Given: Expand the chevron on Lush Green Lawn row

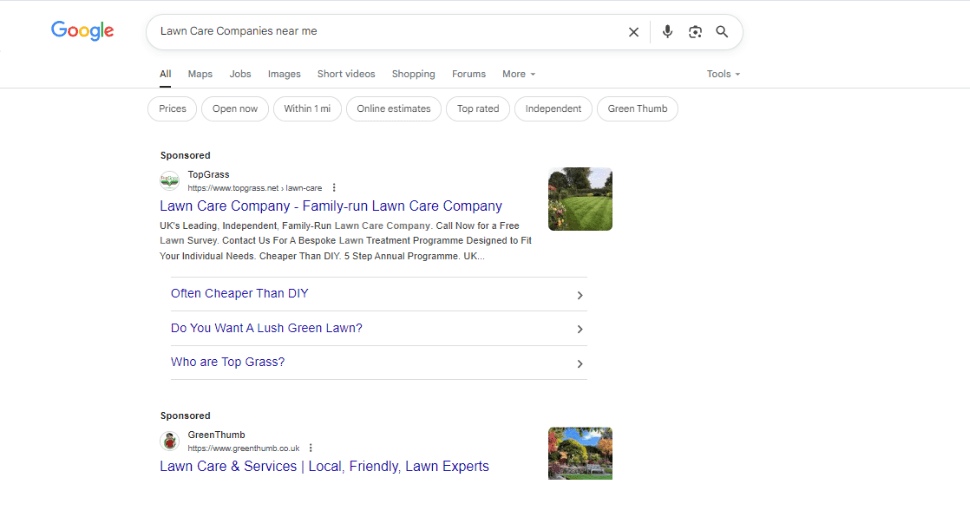Looking at the screenshot, I should coord(580,329).
